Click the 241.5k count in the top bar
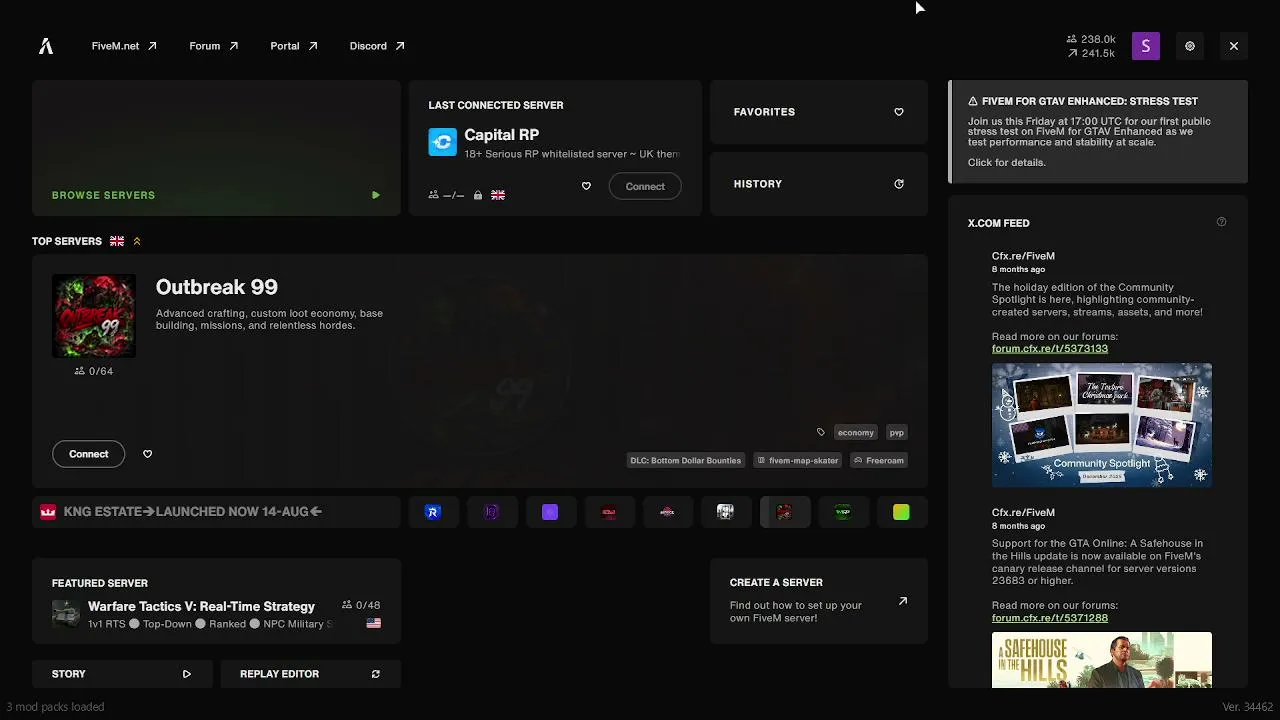The image size is (1280, 720). 1091,53
